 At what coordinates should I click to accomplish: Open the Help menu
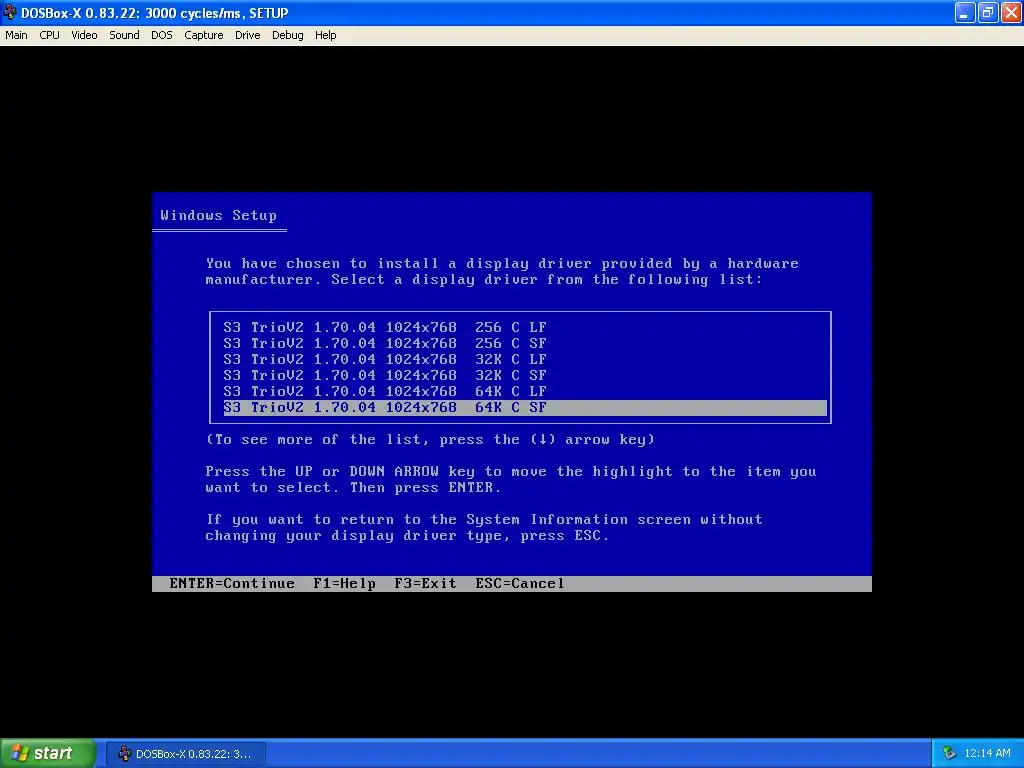click(325, 35)
